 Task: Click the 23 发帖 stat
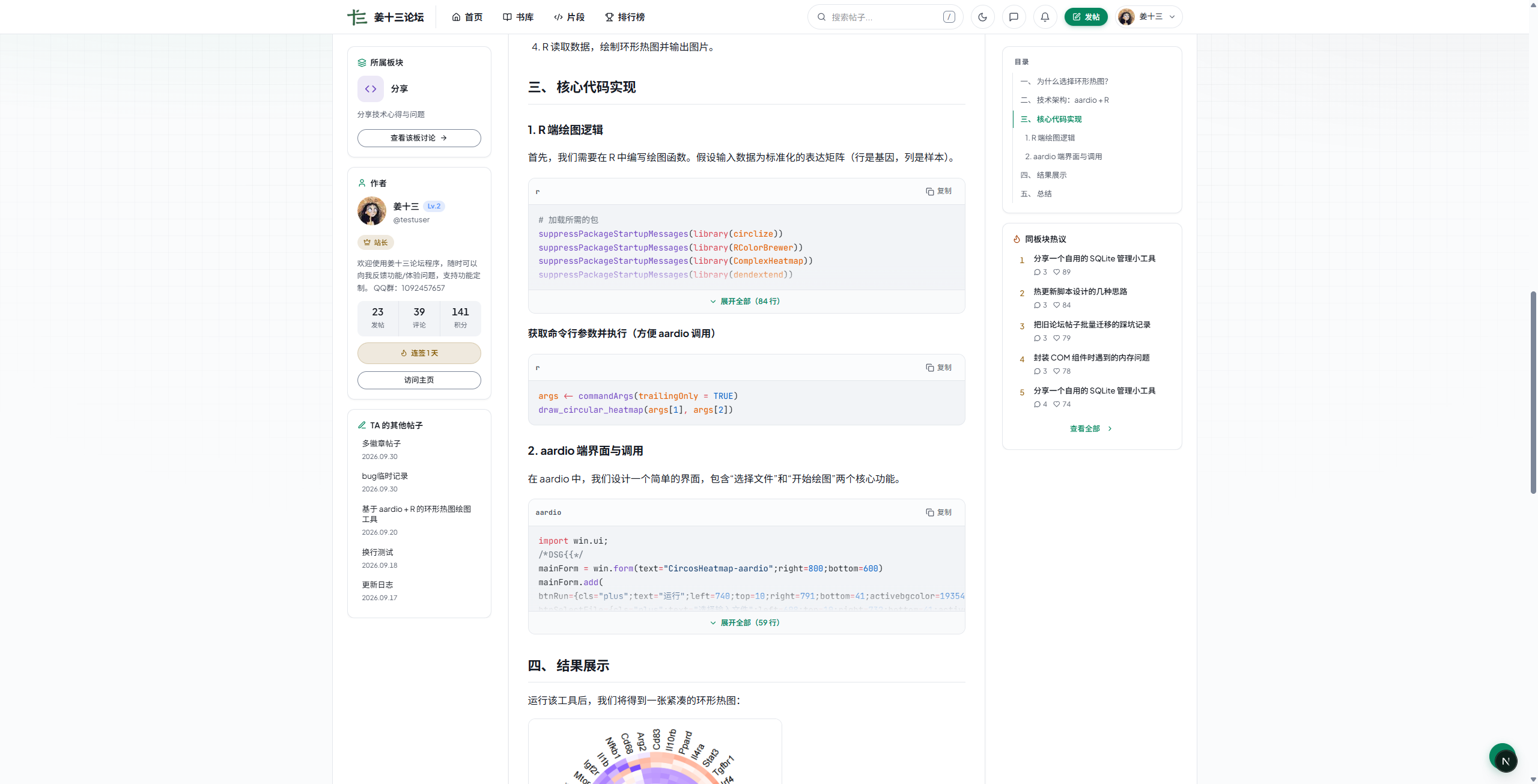pos(377,318)
